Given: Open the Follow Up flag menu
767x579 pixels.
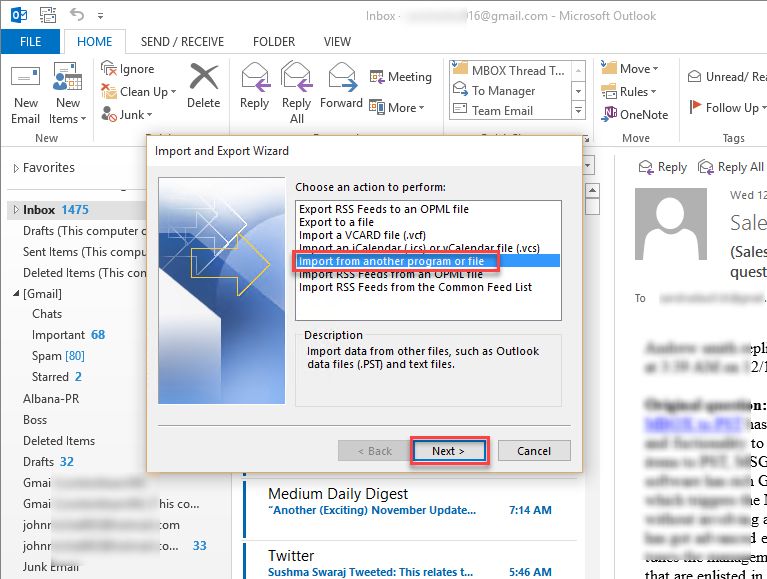Looking at the screenshot, I should pyautogui.click(x=728, y=107).
